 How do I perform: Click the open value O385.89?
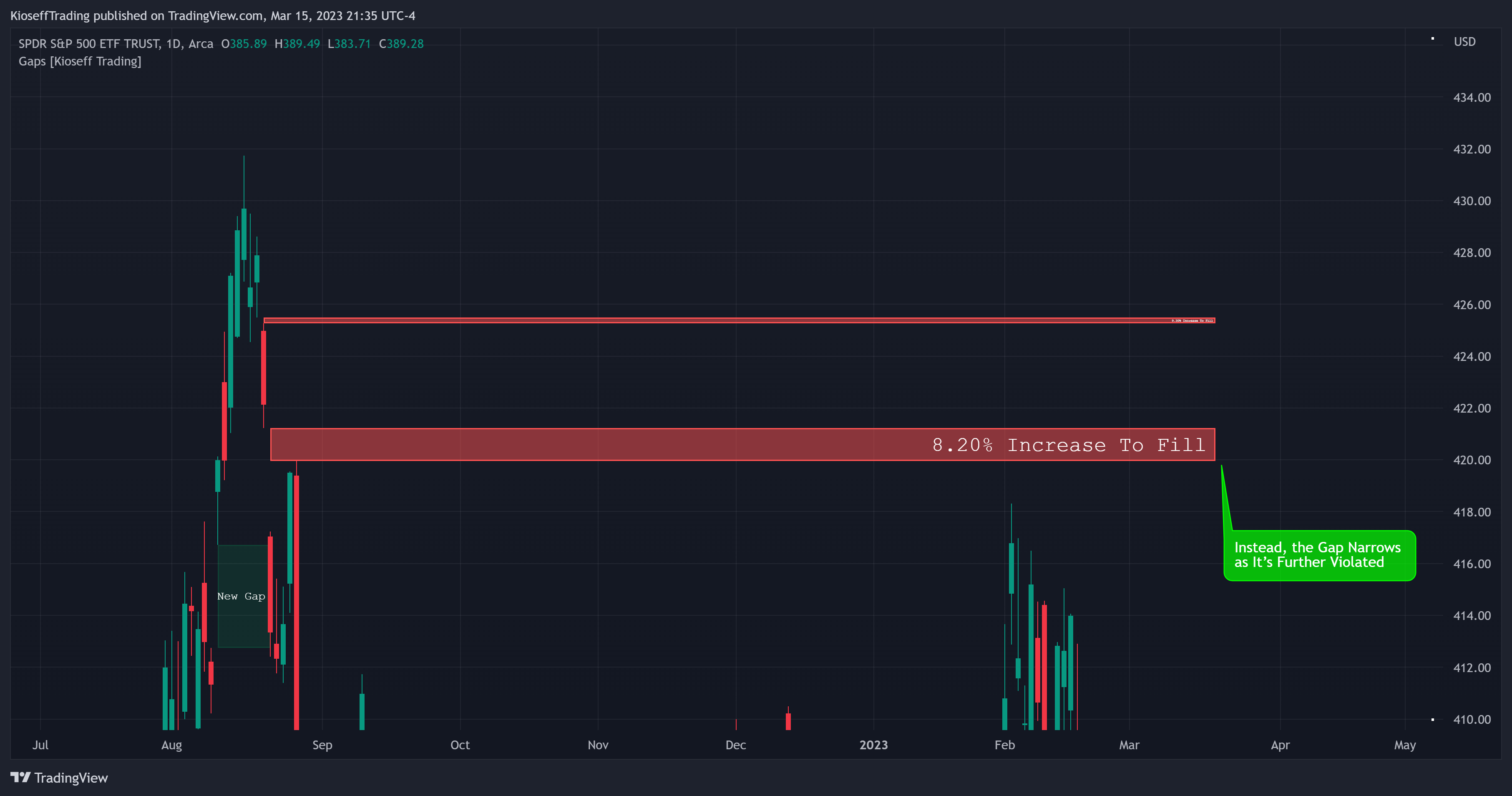244,44
